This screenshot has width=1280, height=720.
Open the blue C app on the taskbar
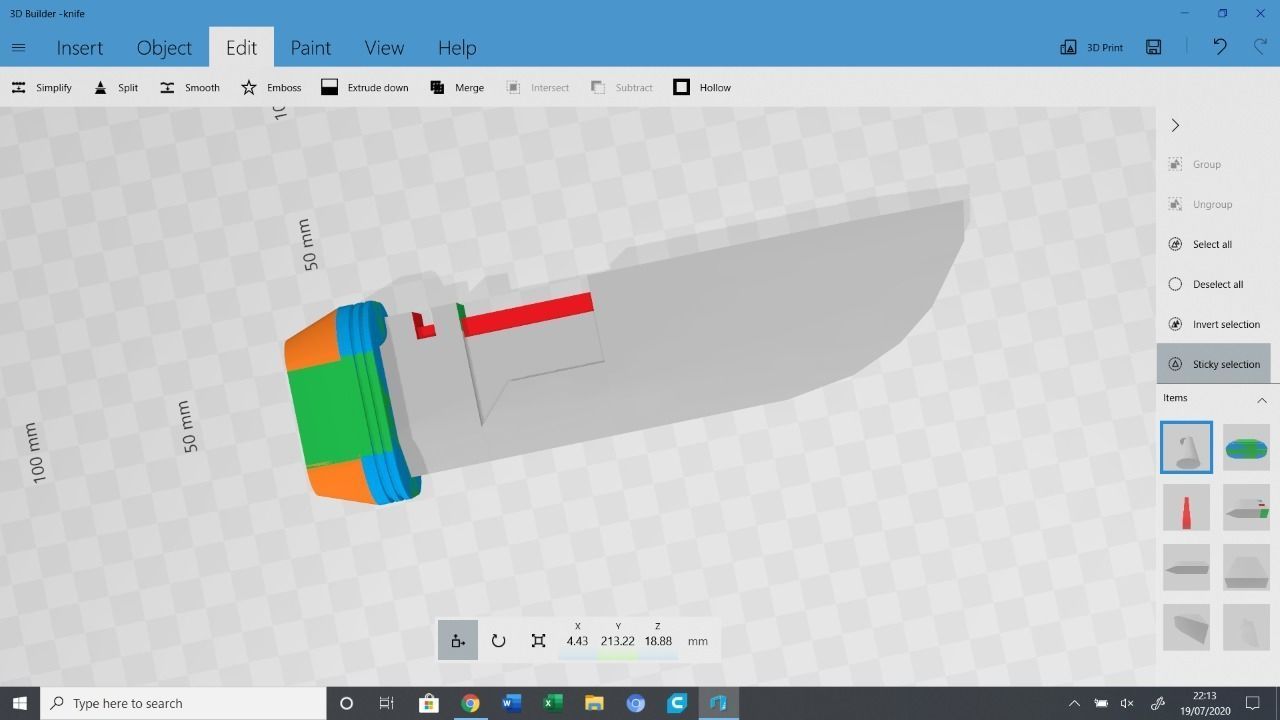point(677,703)
